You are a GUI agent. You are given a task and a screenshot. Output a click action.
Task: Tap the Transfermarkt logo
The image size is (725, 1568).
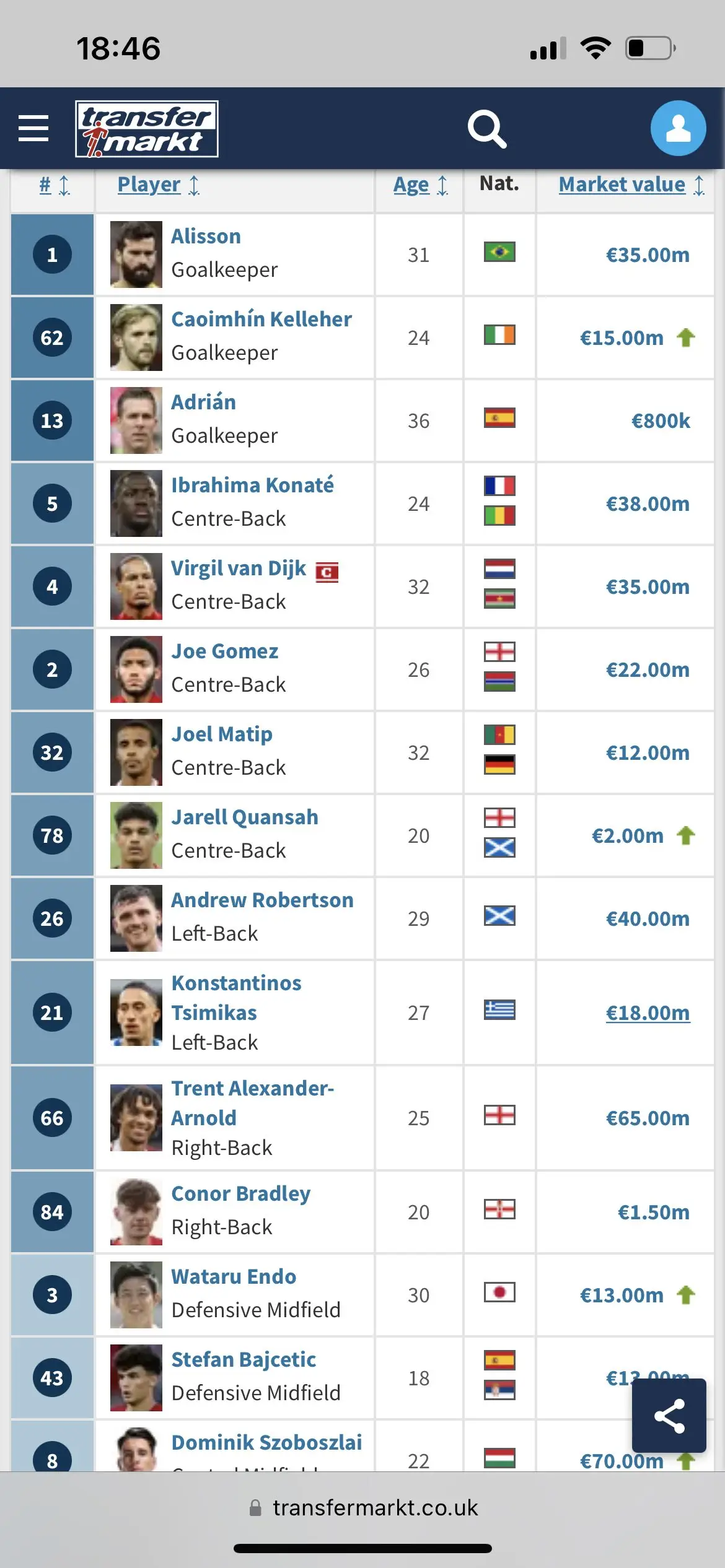point(147,129)
